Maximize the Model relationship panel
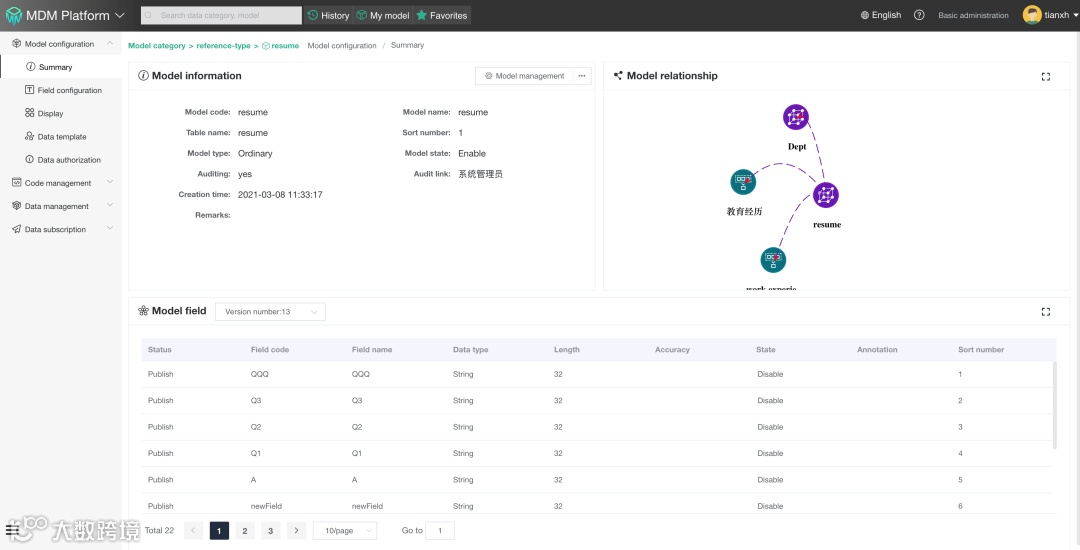Image resolution: width=1080 pixels, height=550 pixels. pos(1046,76)
